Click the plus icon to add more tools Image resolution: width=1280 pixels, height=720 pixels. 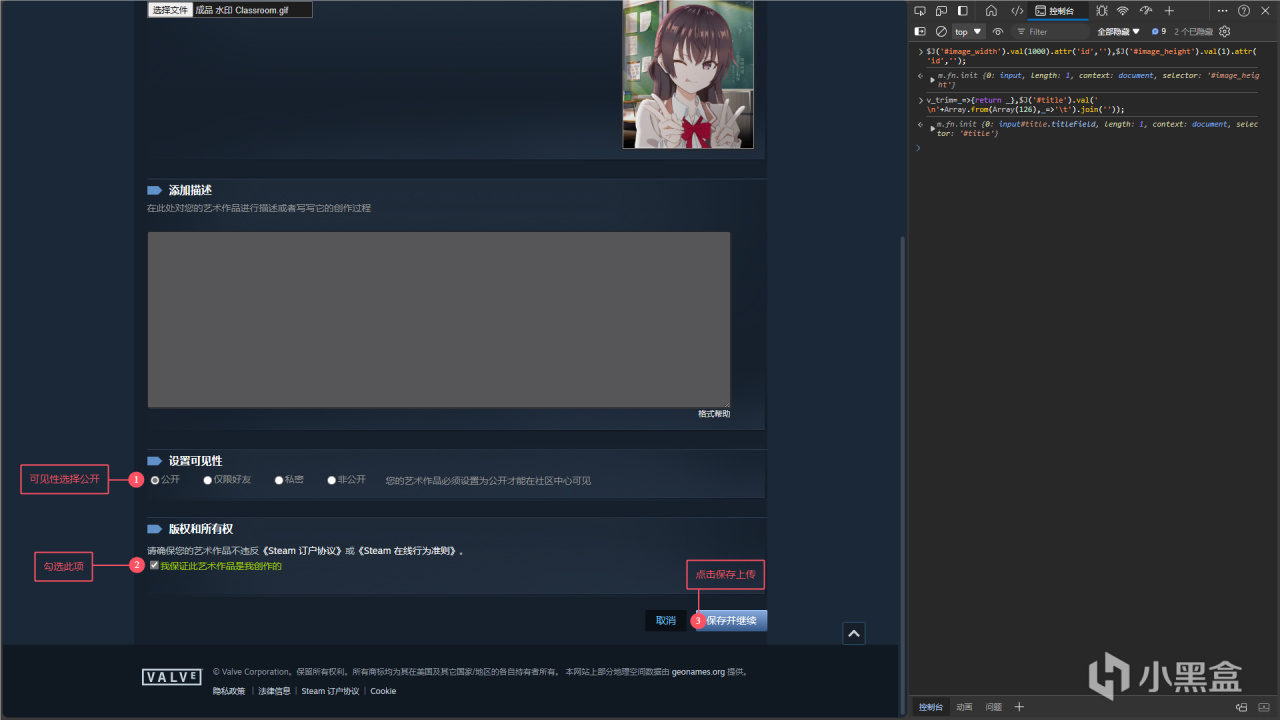(1169, 11)
